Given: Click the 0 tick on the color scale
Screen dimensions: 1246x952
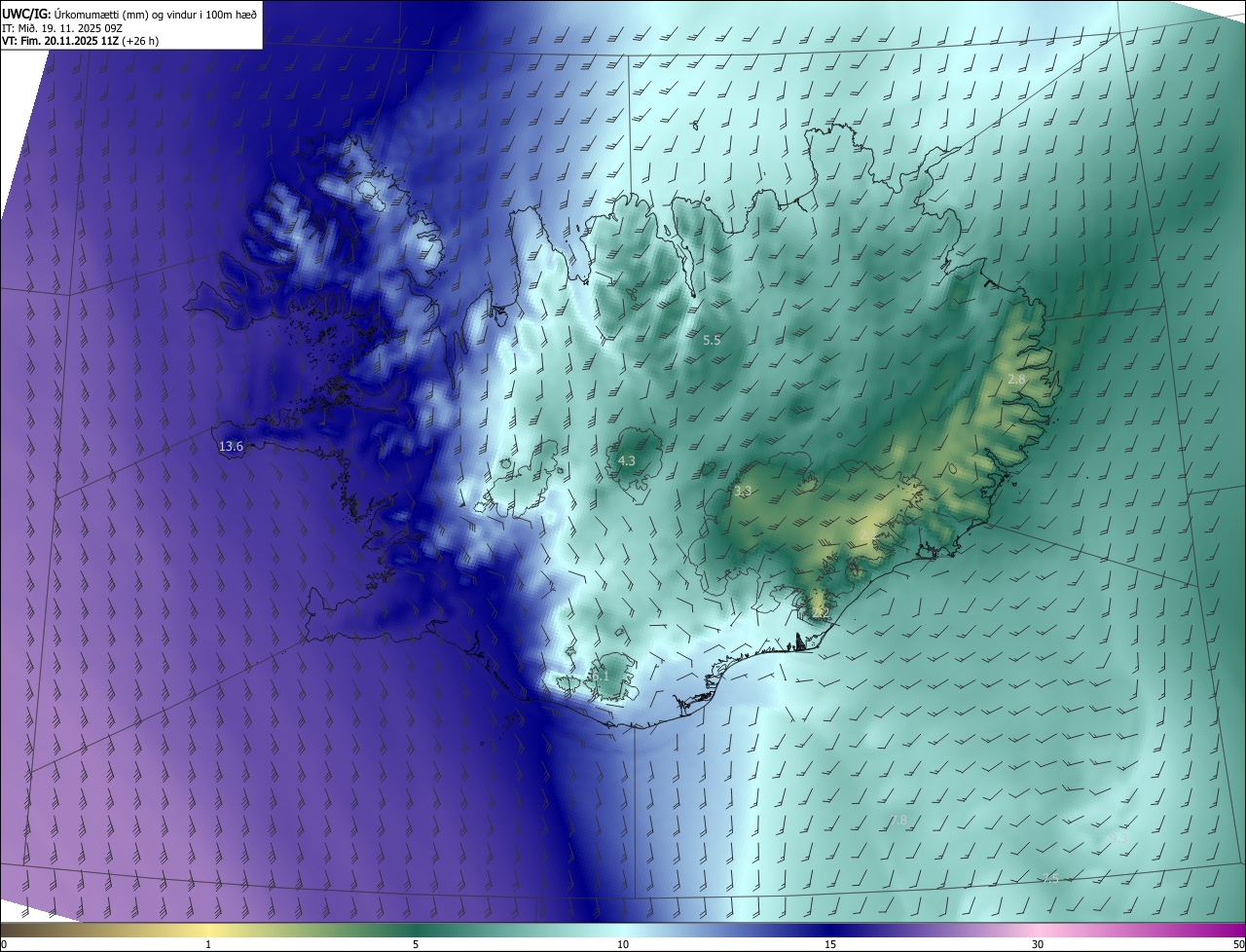Looking at the screenshot, I should [4, 944].
